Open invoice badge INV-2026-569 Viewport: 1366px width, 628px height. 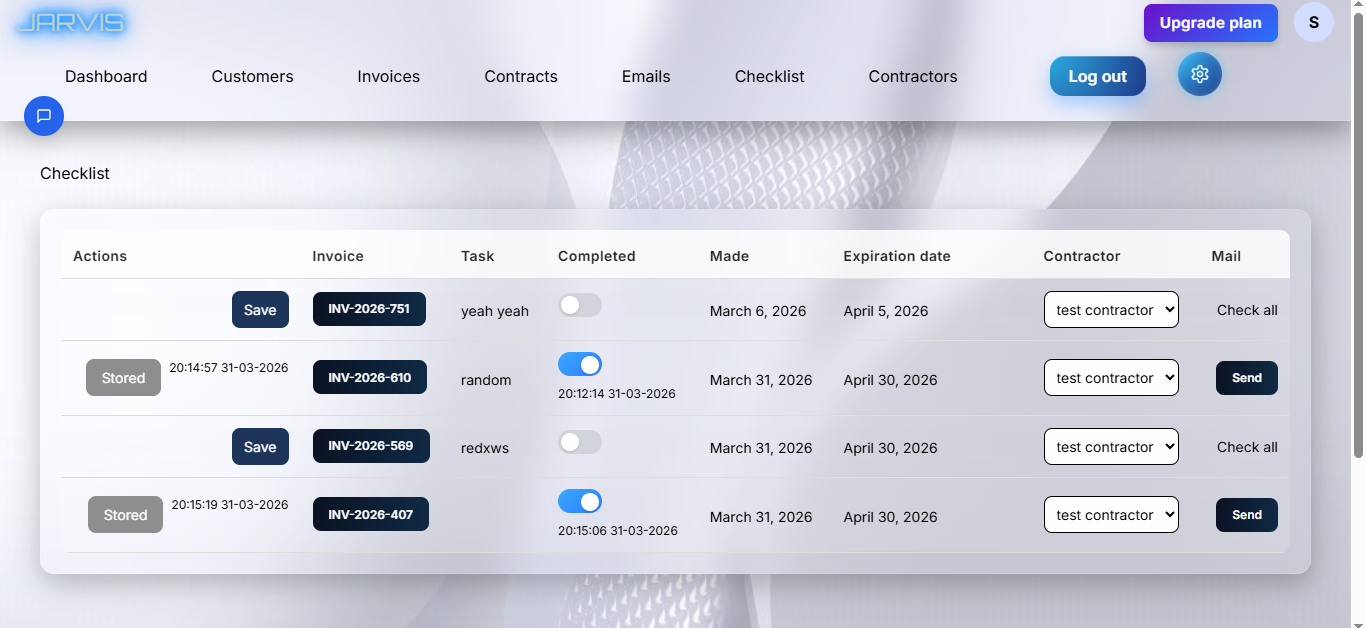371,446
